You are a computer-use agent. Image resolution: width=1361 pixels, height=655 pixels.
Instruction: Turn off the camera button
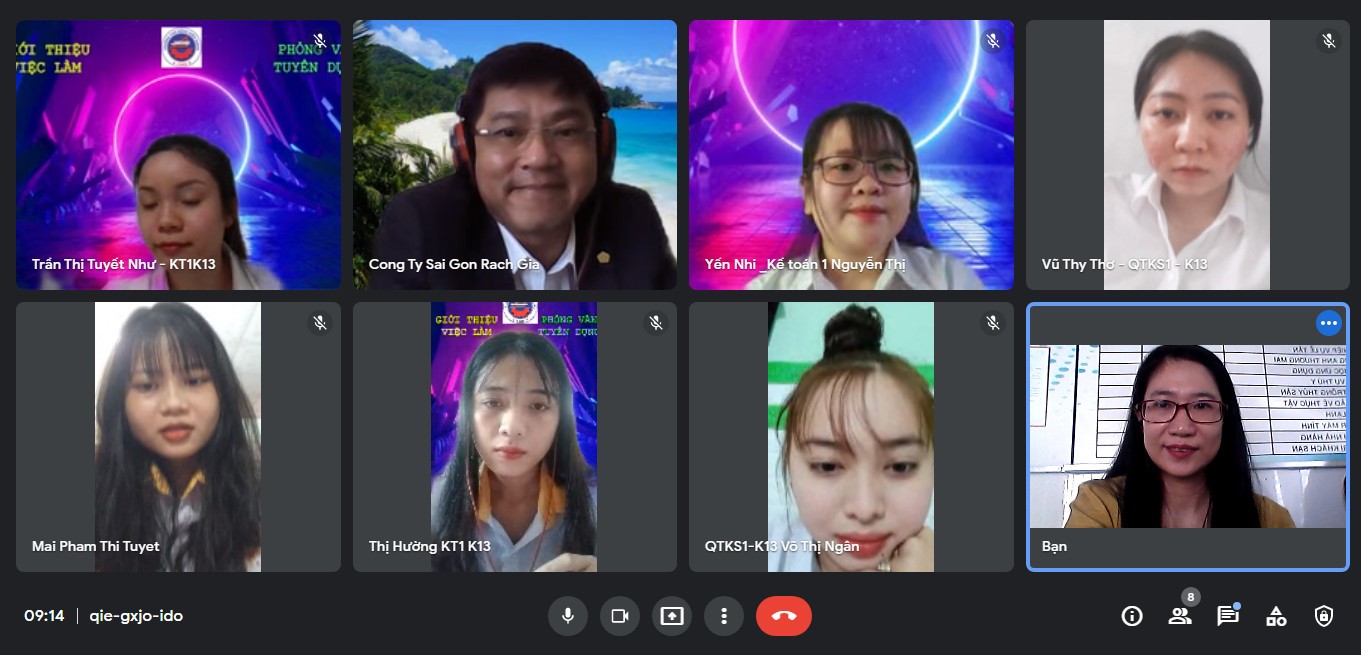point(620,616)
